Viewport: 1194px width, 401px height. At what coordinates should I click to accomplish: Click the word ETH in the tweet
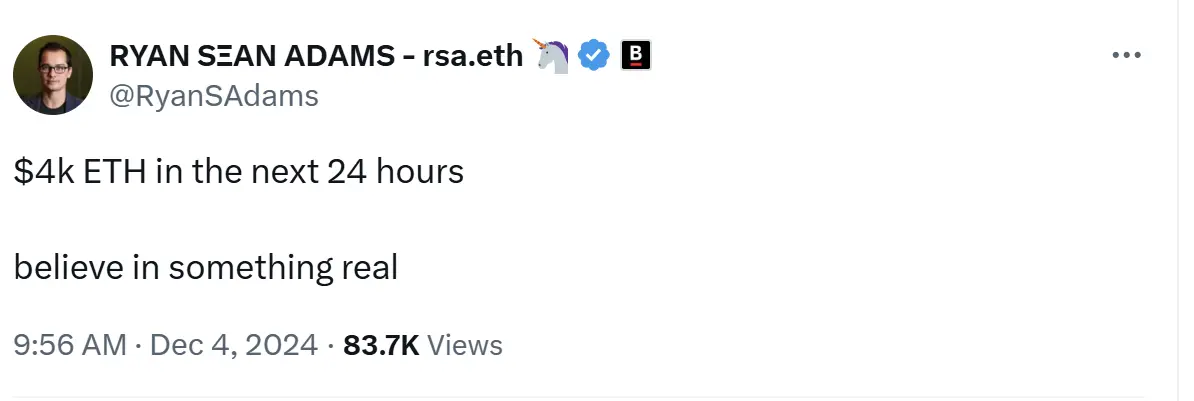[103, 173]
